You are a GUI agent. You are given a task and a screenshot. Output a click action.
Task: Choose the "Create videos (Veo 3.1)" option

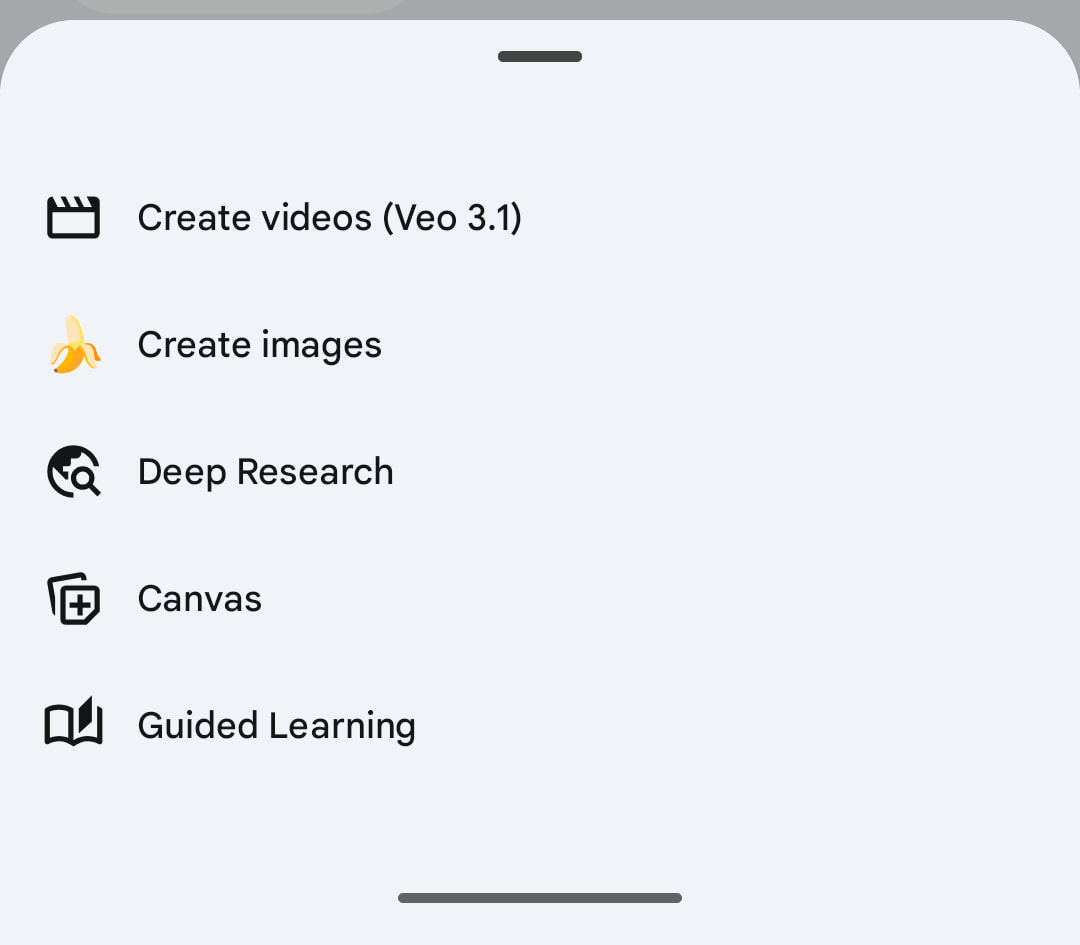pyautogui.click(x=329, y=218)
